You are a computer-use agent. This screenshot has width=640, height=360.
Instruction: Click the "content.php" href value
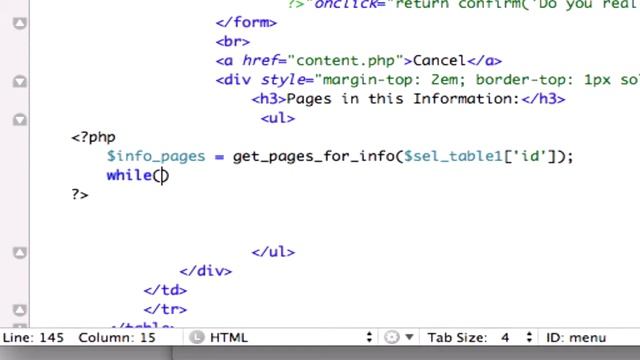[x=346, y=61]
